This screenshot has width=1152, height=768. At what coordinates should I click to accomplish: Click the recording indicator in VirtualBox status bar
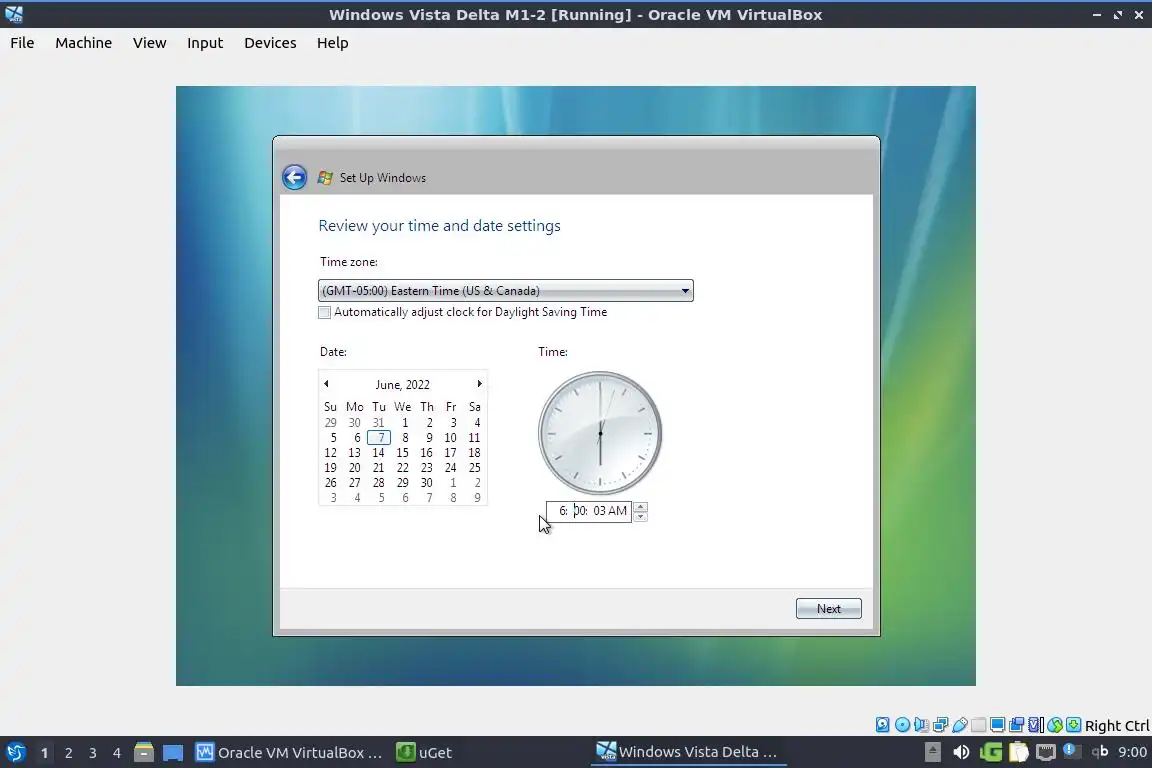click(1017, 725)
